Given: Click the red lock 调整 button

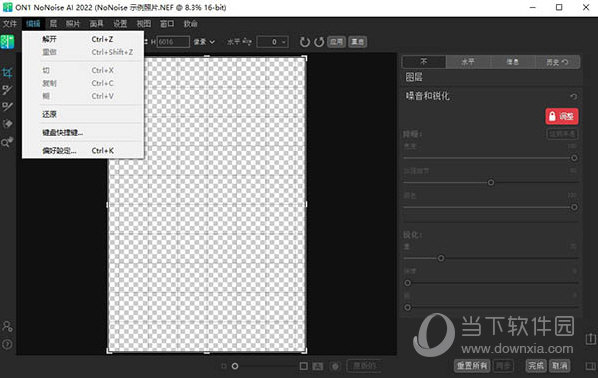Looking at the screenshot, I should (562, 116).
